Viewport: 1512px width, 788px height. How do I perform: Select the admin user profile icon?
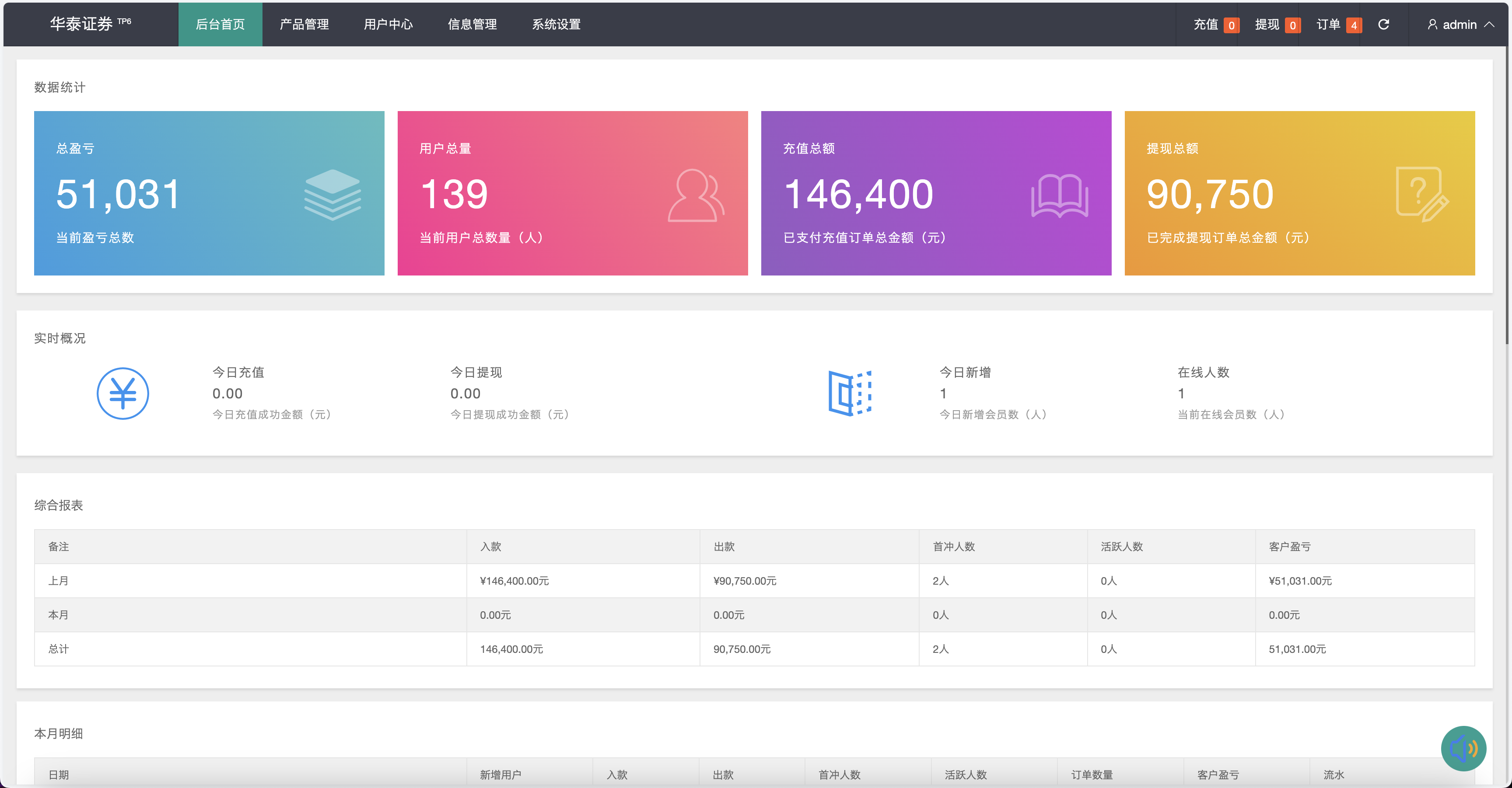pos(1432,24)
